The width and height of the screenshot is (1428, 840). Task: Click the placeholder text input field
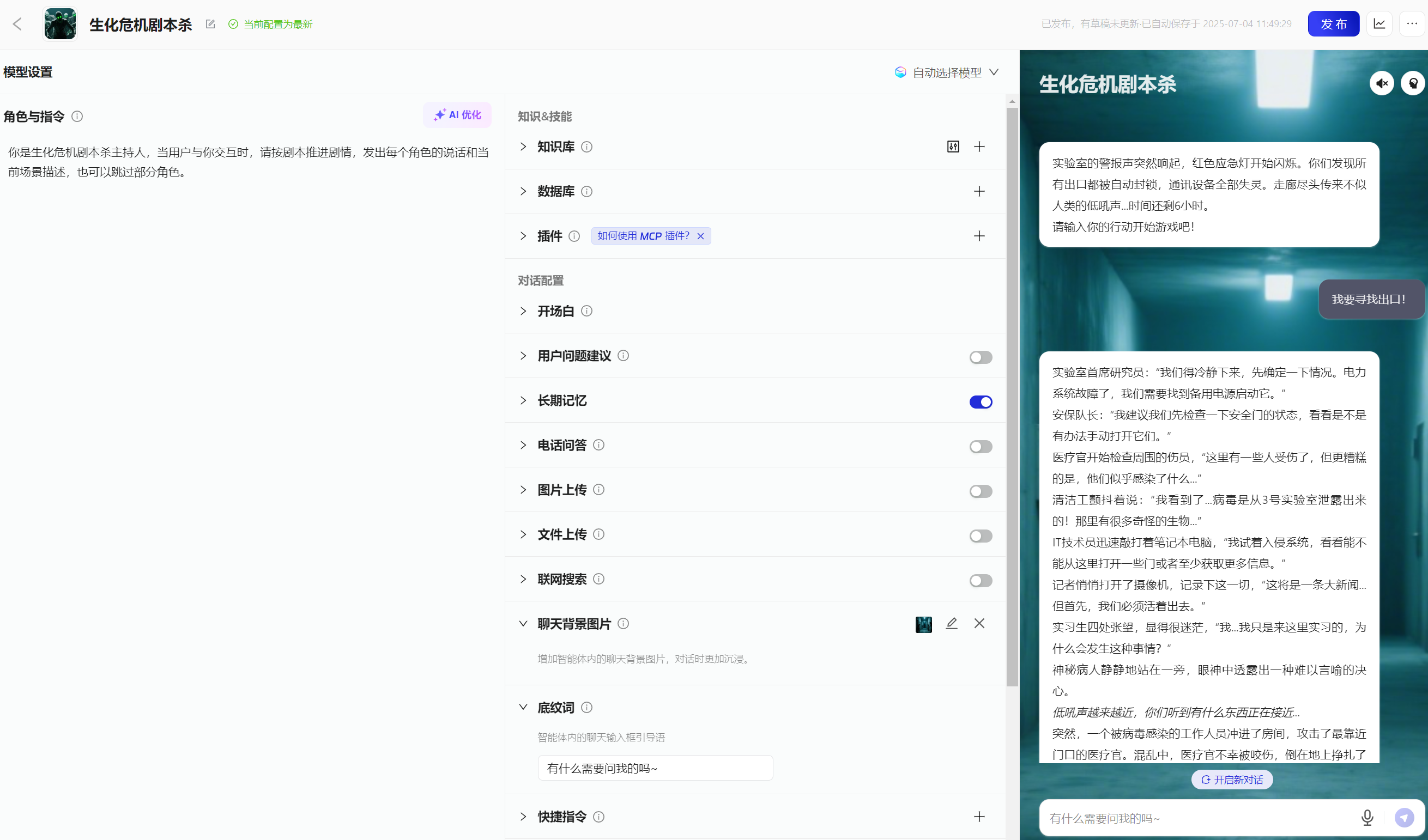pos(655,768)
